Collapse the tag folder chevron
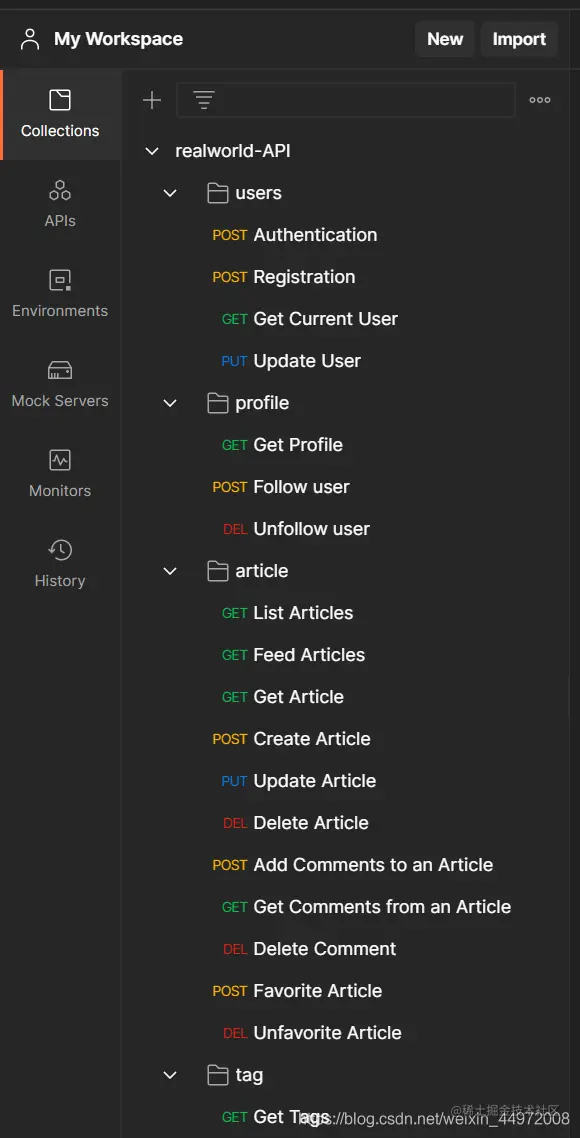 (170, 1075)
